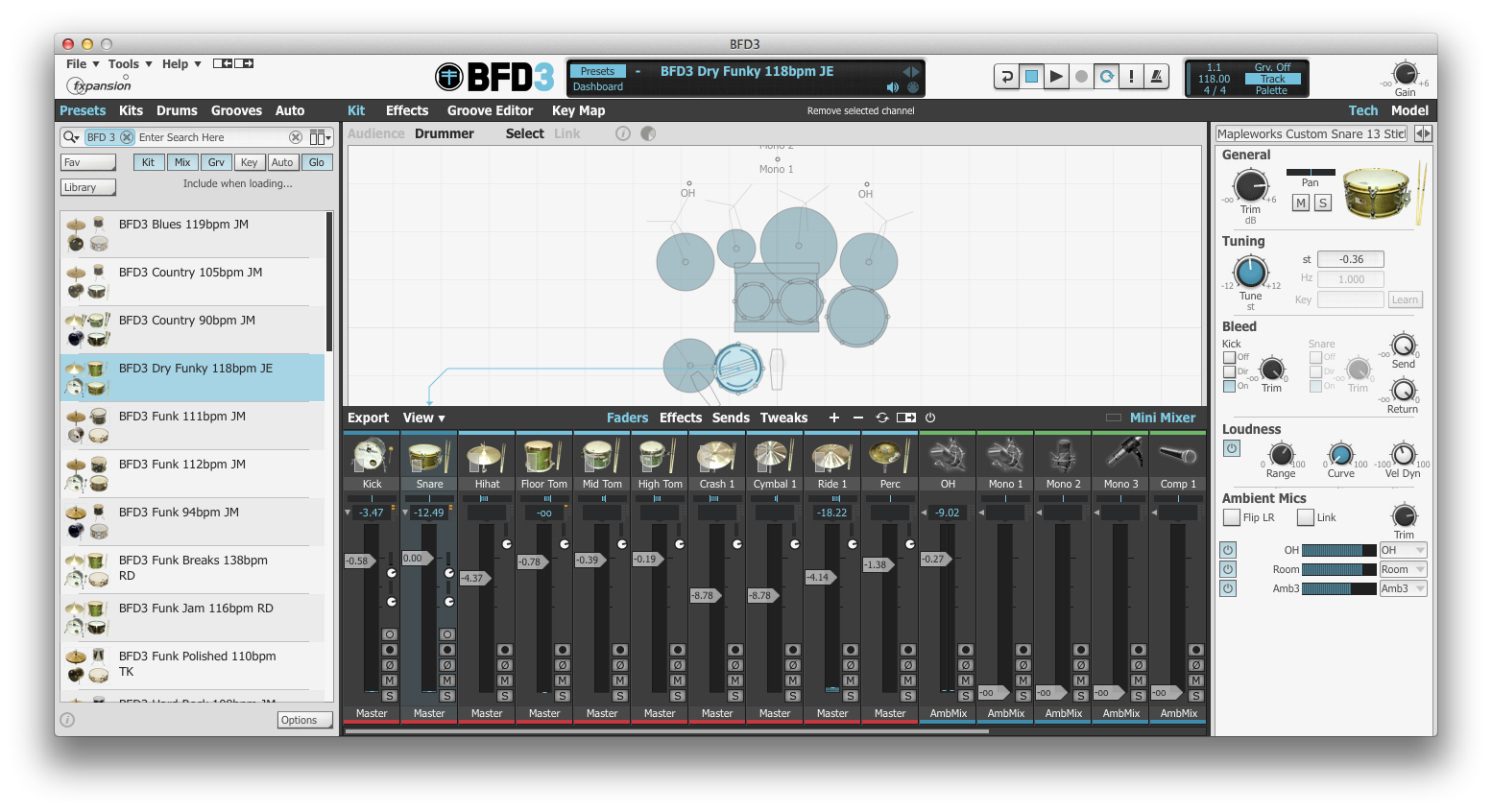This screenshot has height=812, width=1492.
Task: Open the Amb3 ambient routing dropdown
Action: [1403, 588]
